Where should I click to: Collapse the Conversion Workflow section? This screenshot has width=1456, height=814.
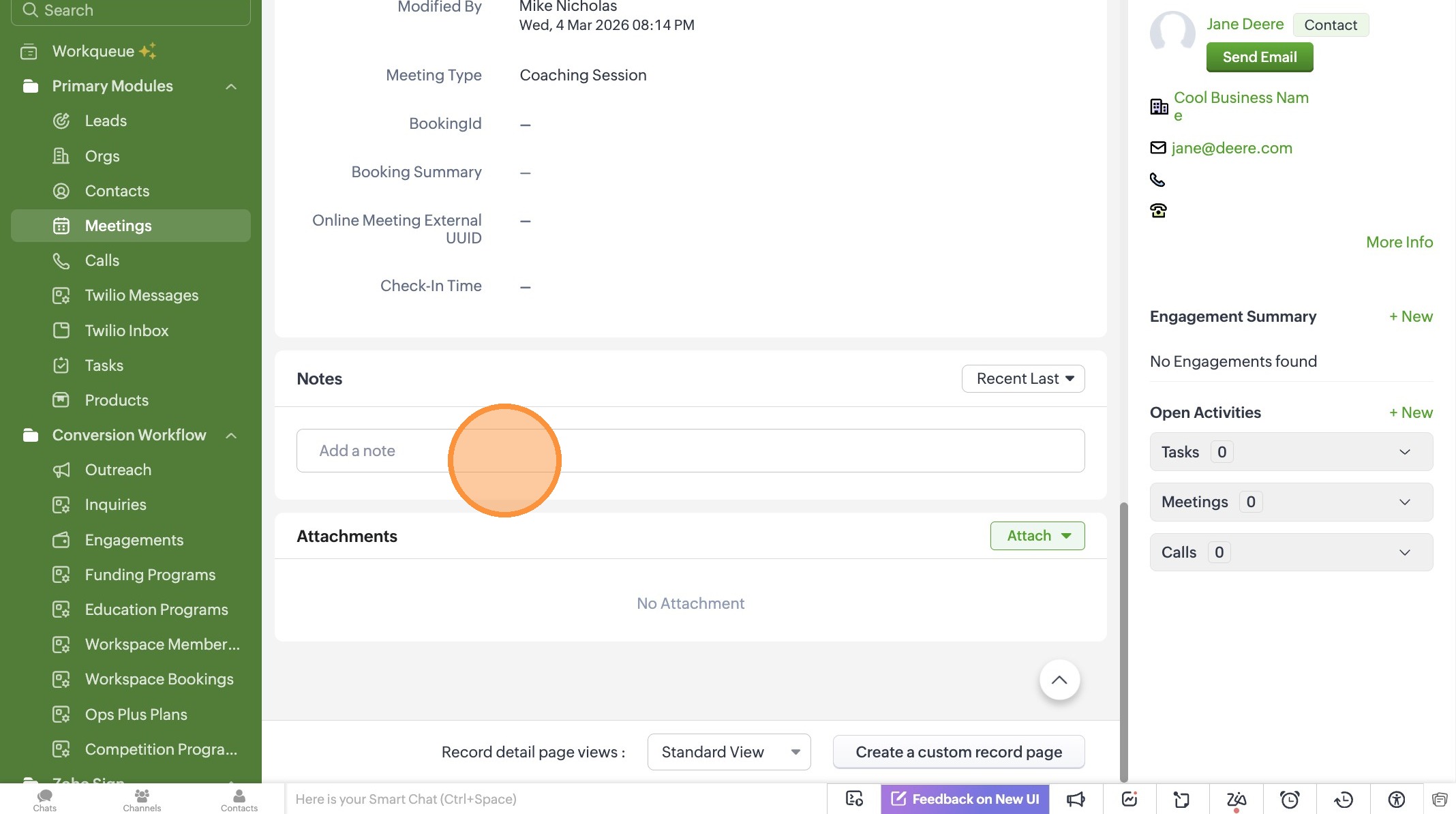click(x=231, y=436)
